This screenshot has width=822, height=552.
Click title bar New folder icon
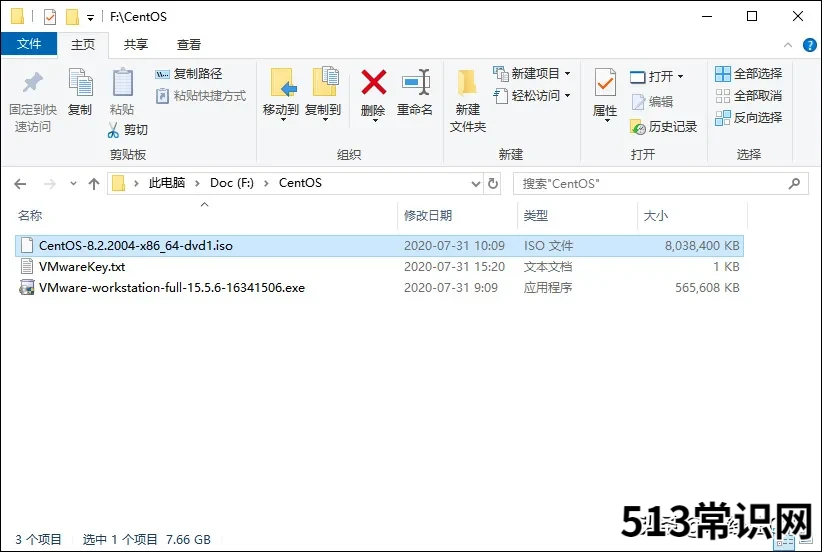coord(72,17)
